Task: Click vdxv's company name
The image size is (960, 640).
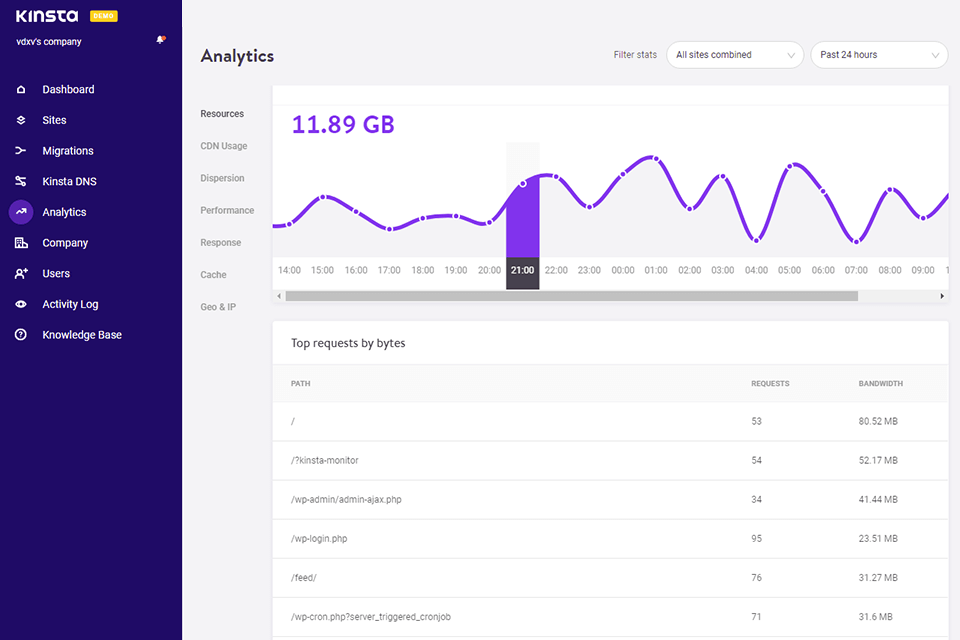Action: click(x=47, y=41)
